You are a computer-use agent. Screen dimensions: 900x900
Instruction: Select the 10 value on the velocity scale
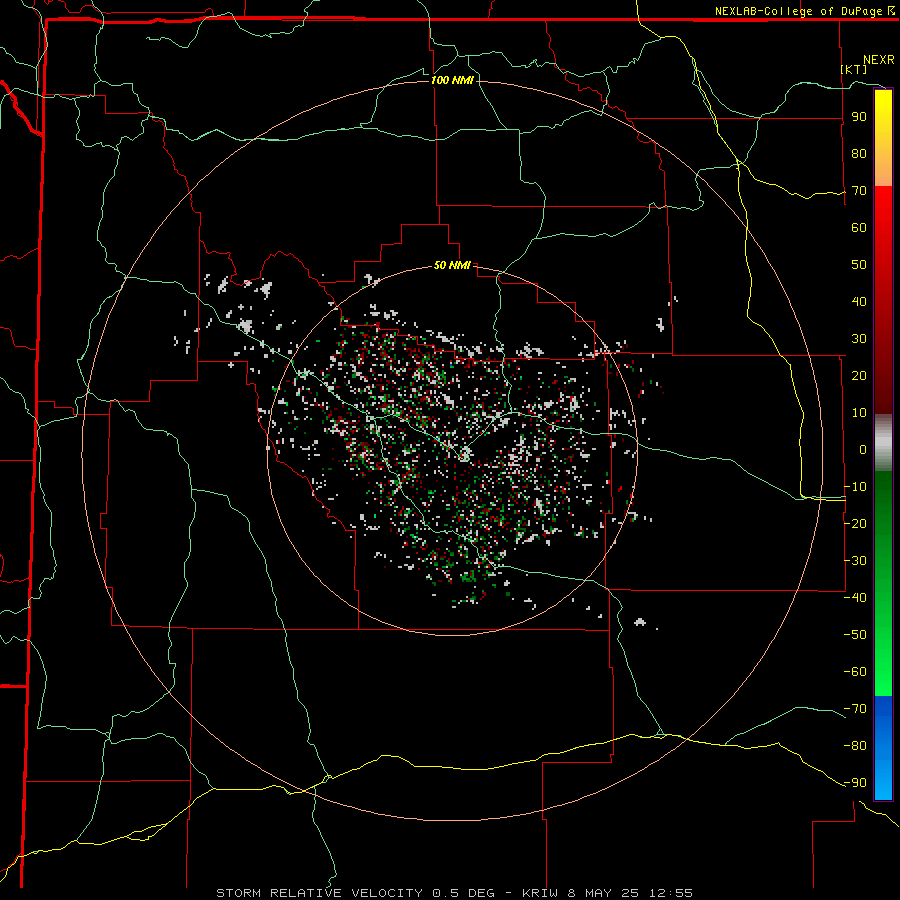coord(859,413)
